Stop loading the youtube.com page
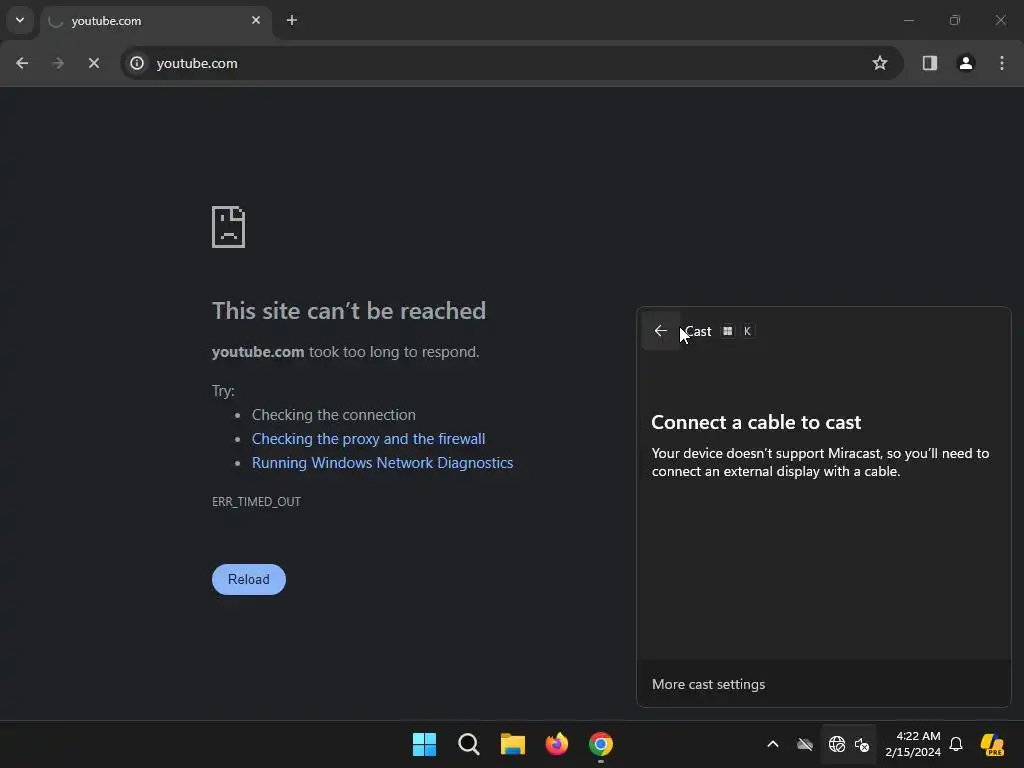Screen dimensions: 1024x768 (x=93, y=63)
